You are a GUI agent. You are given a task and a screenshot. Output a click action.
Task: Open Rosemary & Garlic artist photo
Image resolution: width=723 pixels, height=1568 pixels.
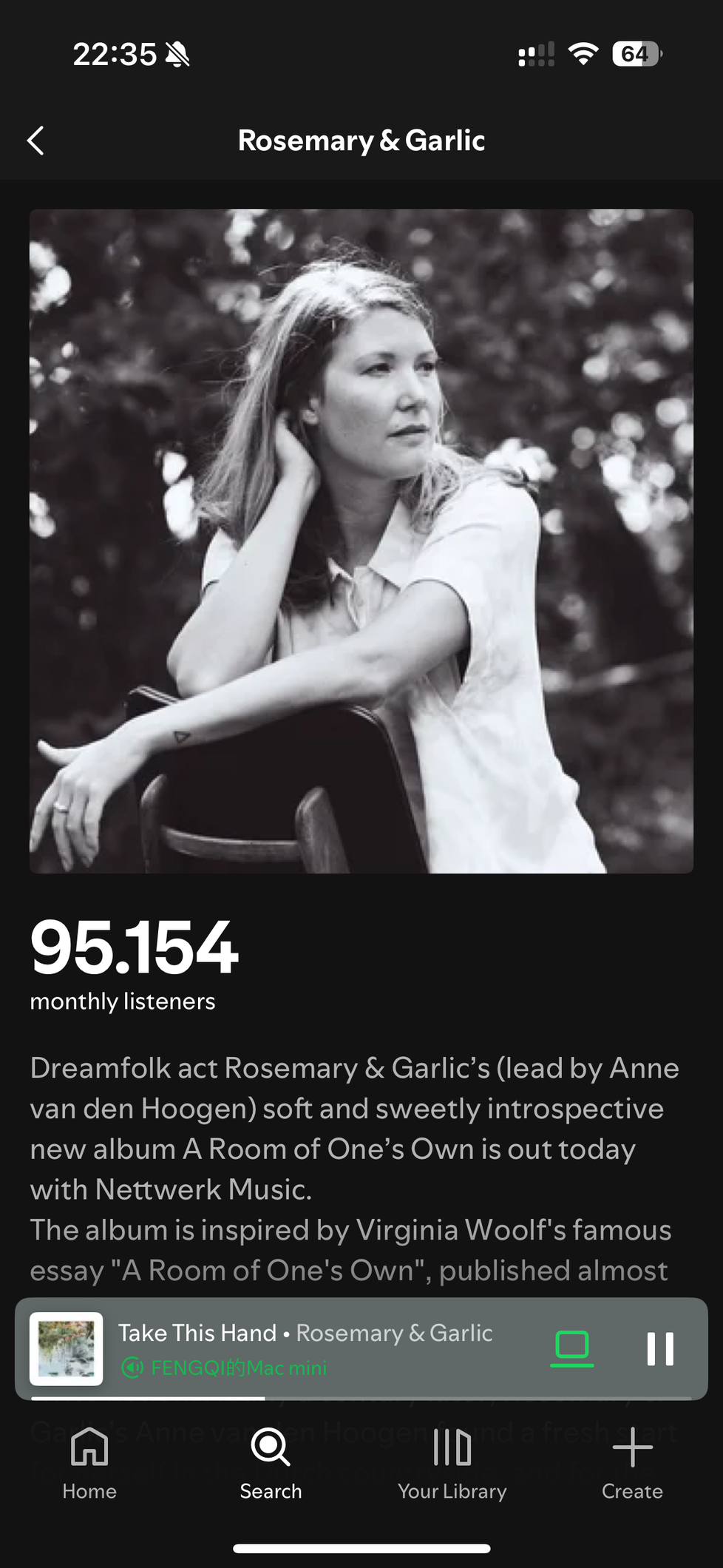point(361,541)
